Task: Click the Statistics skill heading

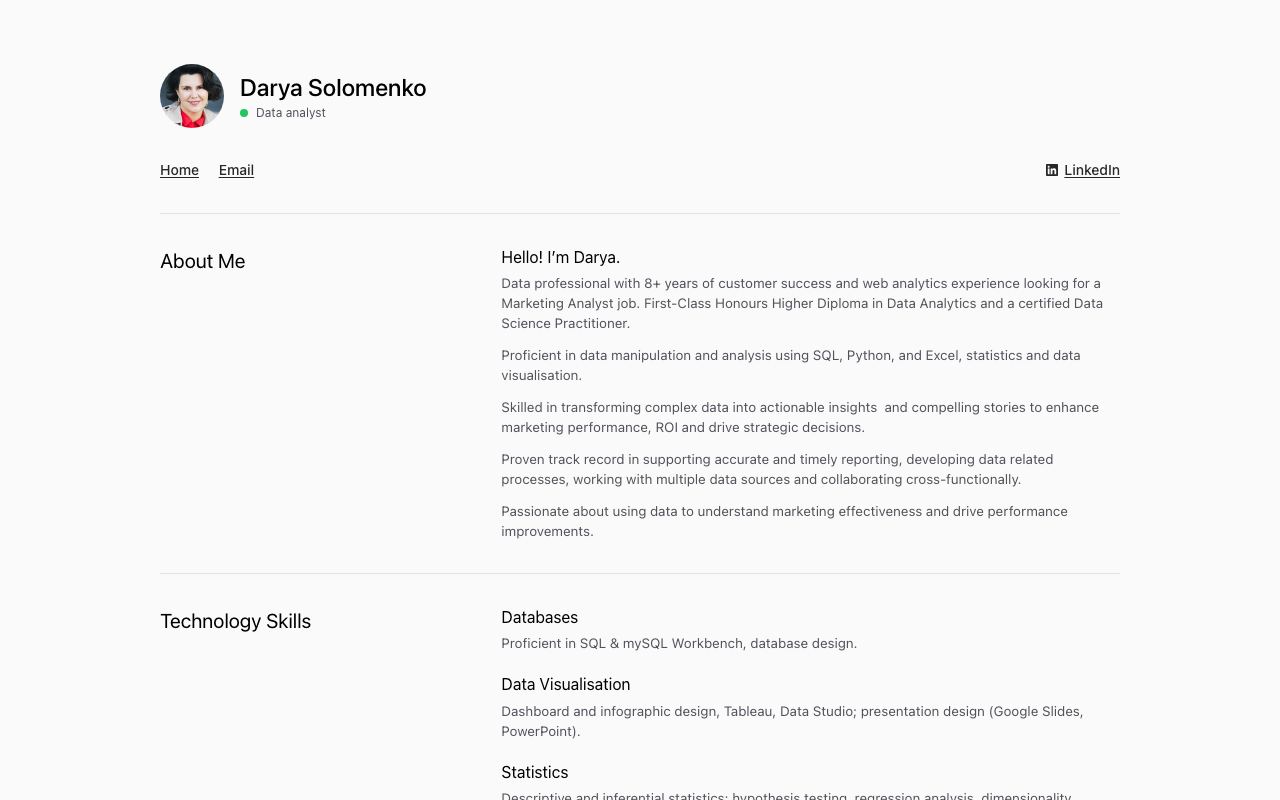Action: (x=534, y=772)
